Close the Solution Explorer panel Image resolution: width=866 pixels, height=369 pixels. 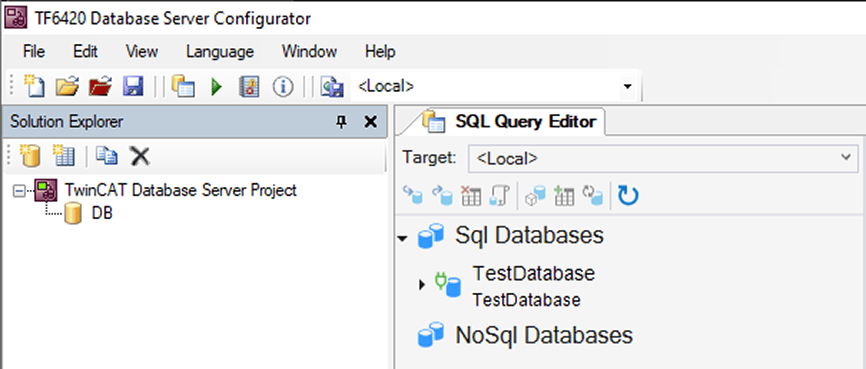tap(370, 122)
